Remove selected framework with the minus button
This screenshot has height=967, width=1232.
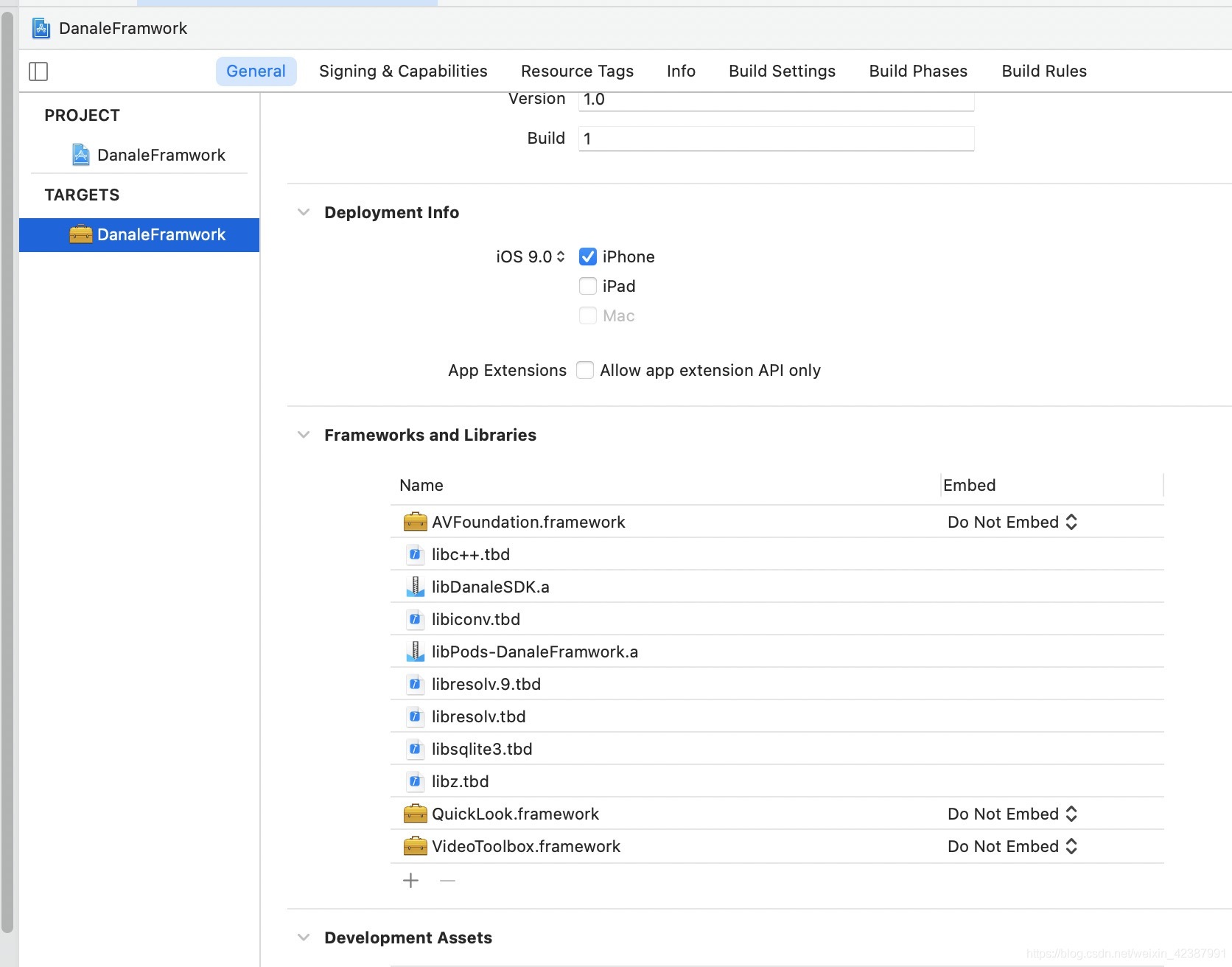coord(447,880)
